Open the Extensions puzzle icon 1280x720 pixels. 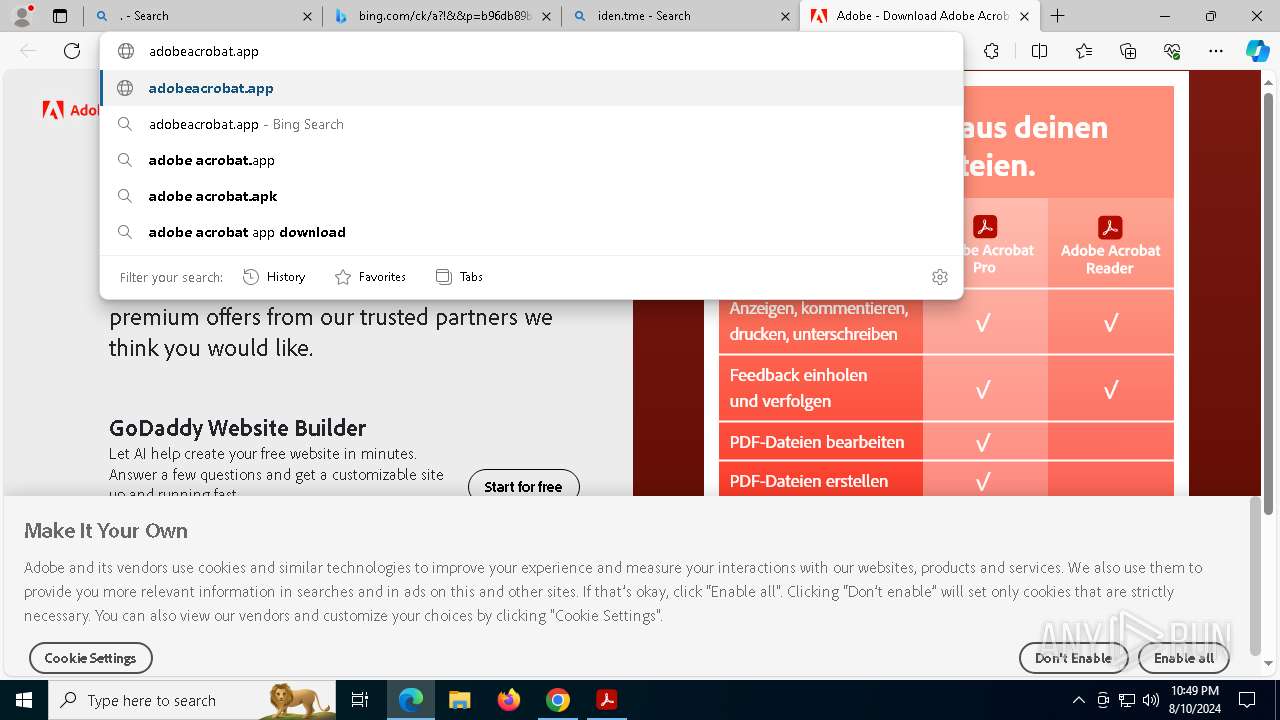[x=991, y=51]
